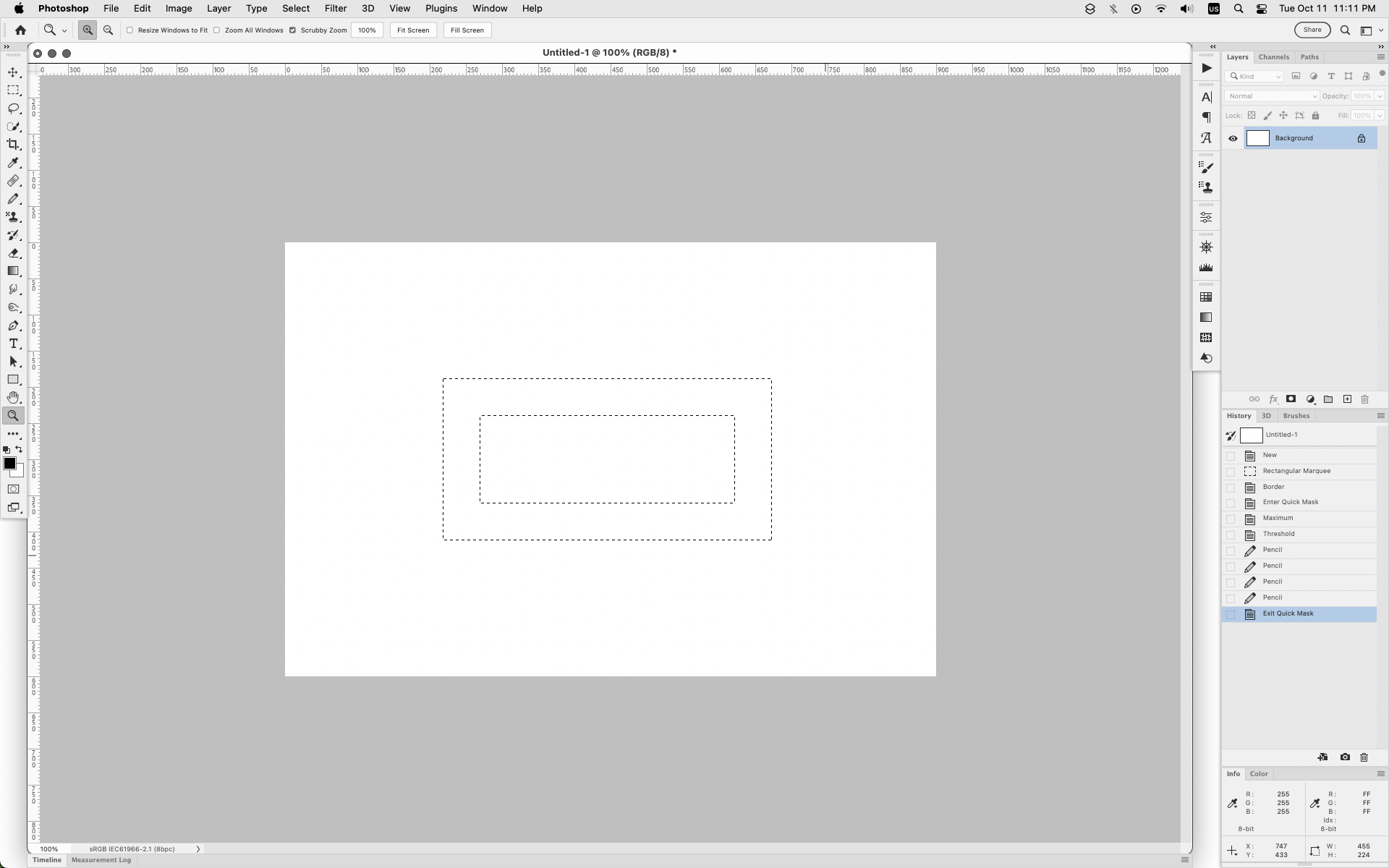Open the Filter menu
1389x868 pixels.
point(335,9)
